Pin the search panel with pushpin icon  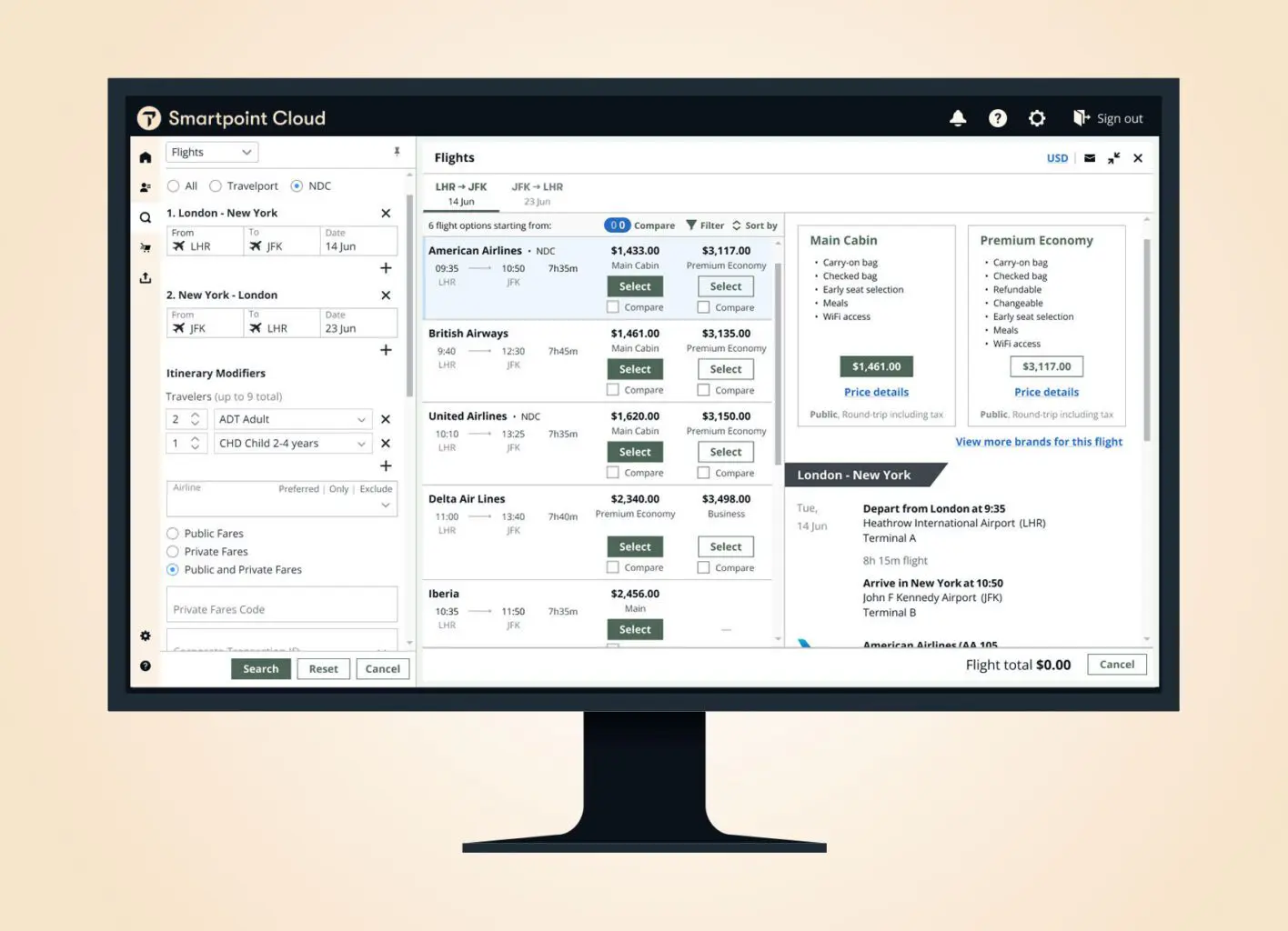coord(397,152)
